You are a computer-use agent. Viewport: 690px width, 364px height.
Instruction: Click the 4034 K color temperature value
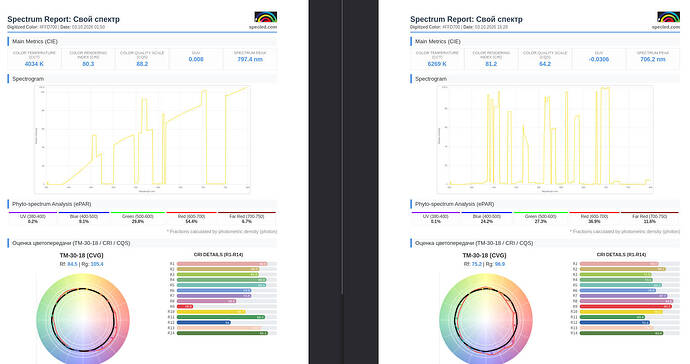click(x=34, y=64)
